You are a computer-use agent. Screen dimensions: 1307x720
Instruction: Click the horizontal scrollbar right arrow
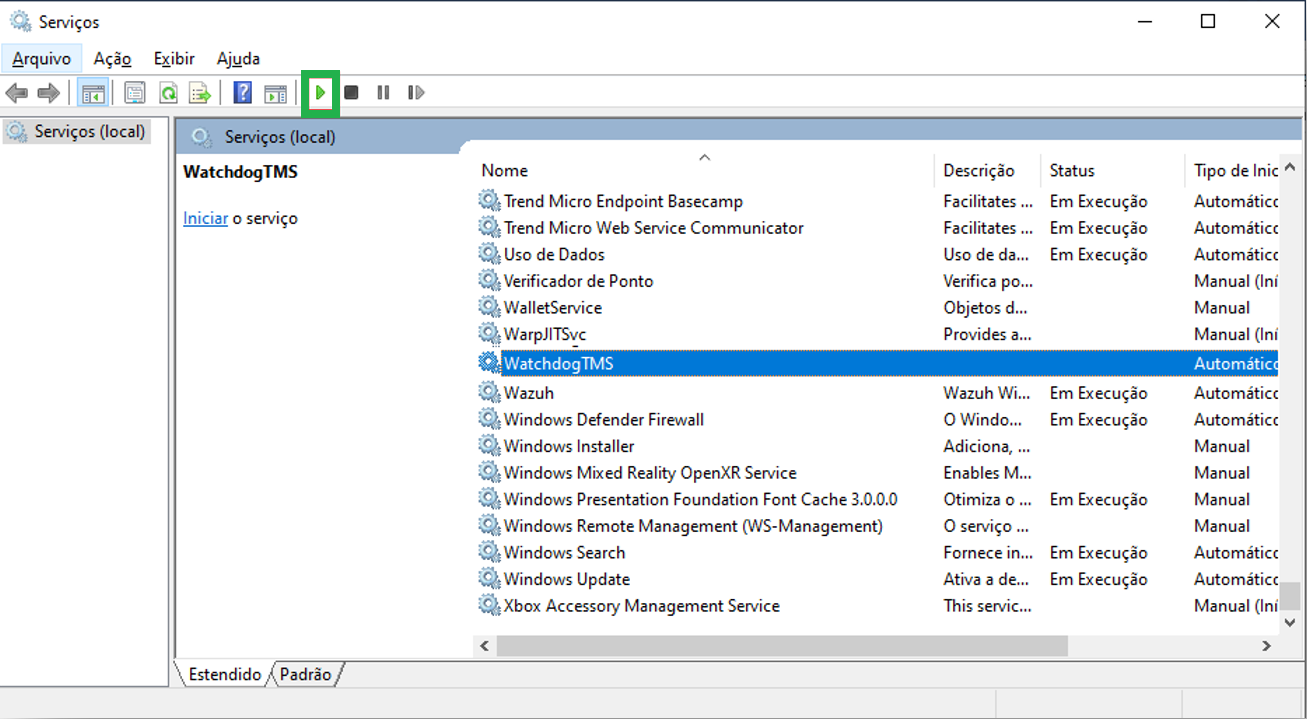[x=1266, y=646]
